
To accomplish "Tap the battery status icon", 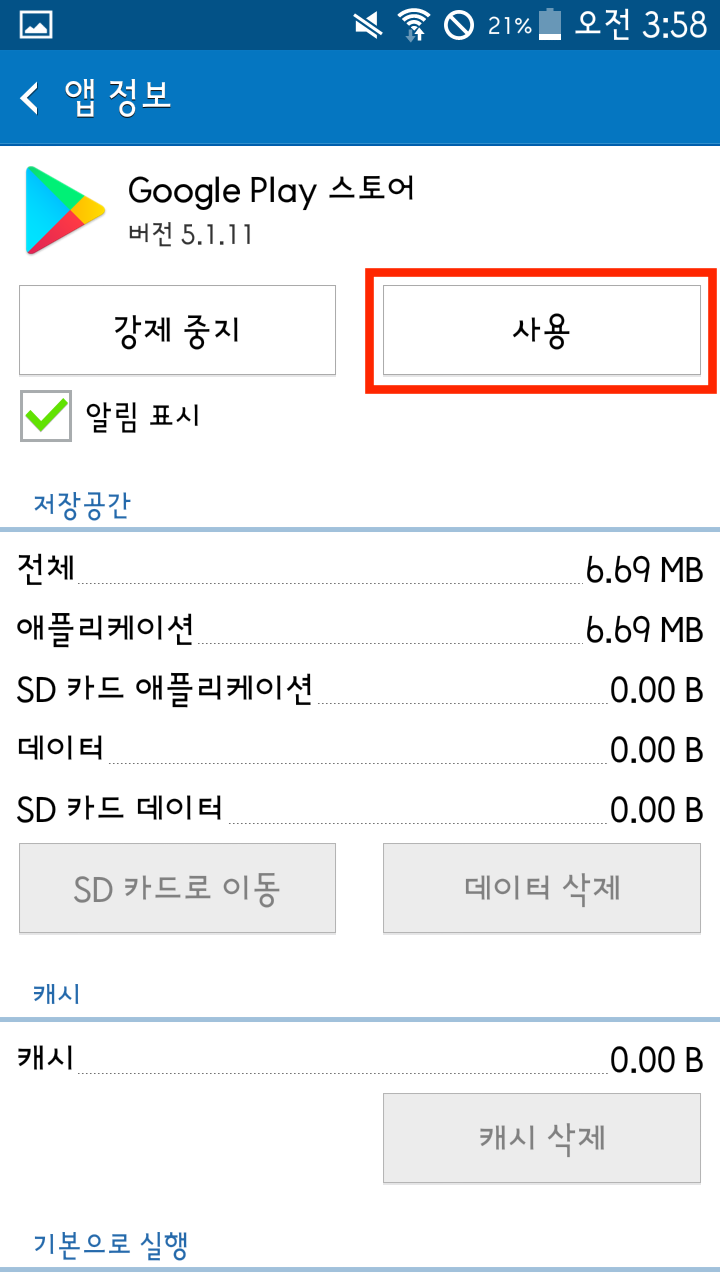I will click(550, 25).
